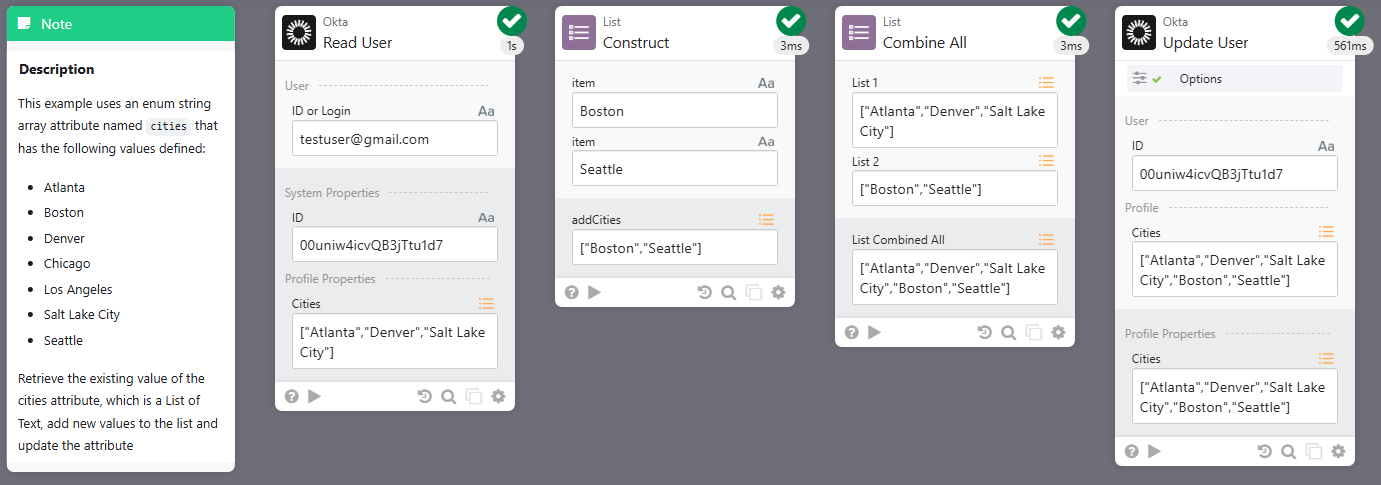The image size is (1381, 485).
Task: Run the Read User card with play icon
Action: click(x=315, y=396)
